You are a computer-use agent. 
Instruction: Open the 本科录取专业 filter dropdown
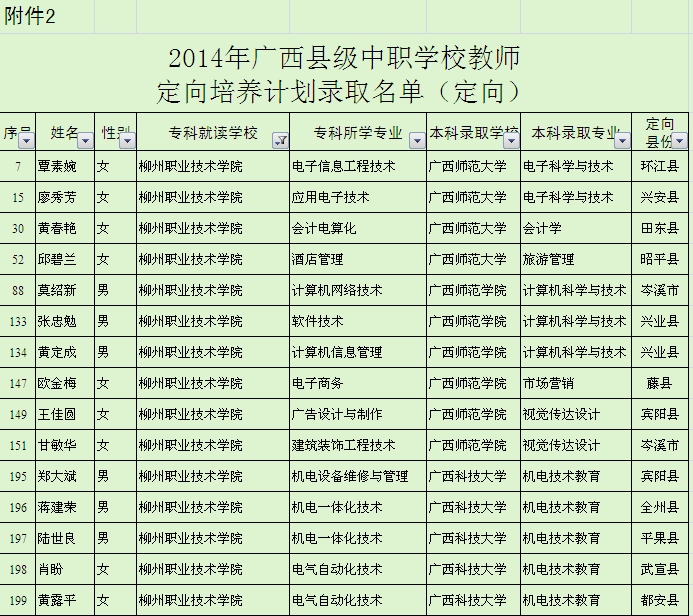[622, 140]
